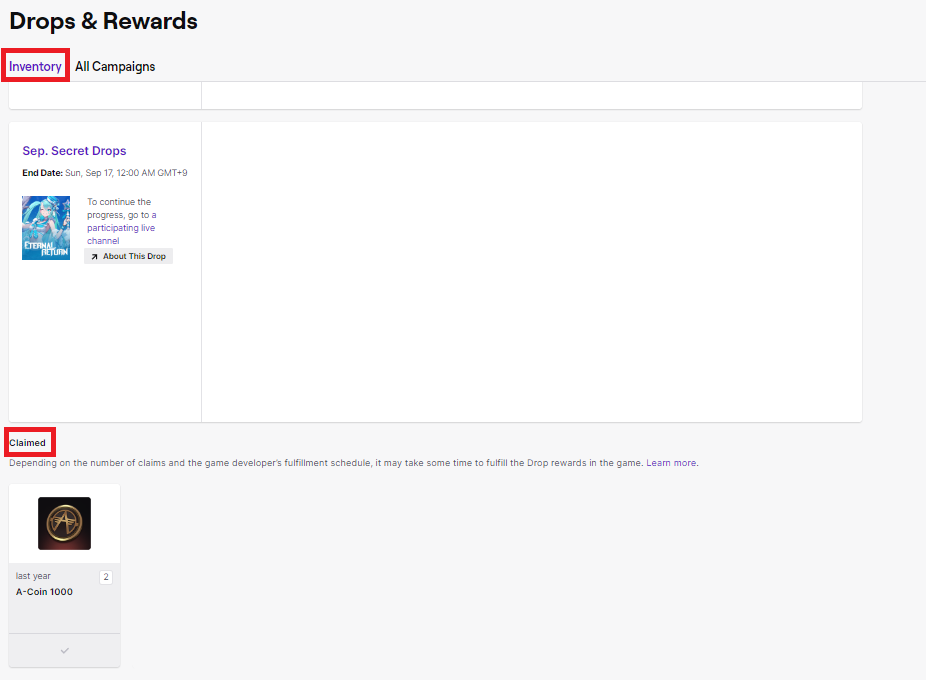Viewport: 926px width, 680px height.
Task: Open the Eternal Return campaign artwork
Action: [45, 228]
